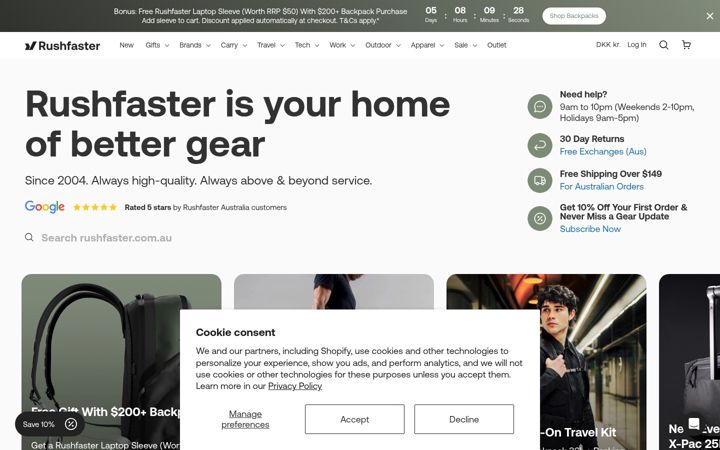Expand the Work dropdown menu
720x450 pixels.
(x=342, y=45)
